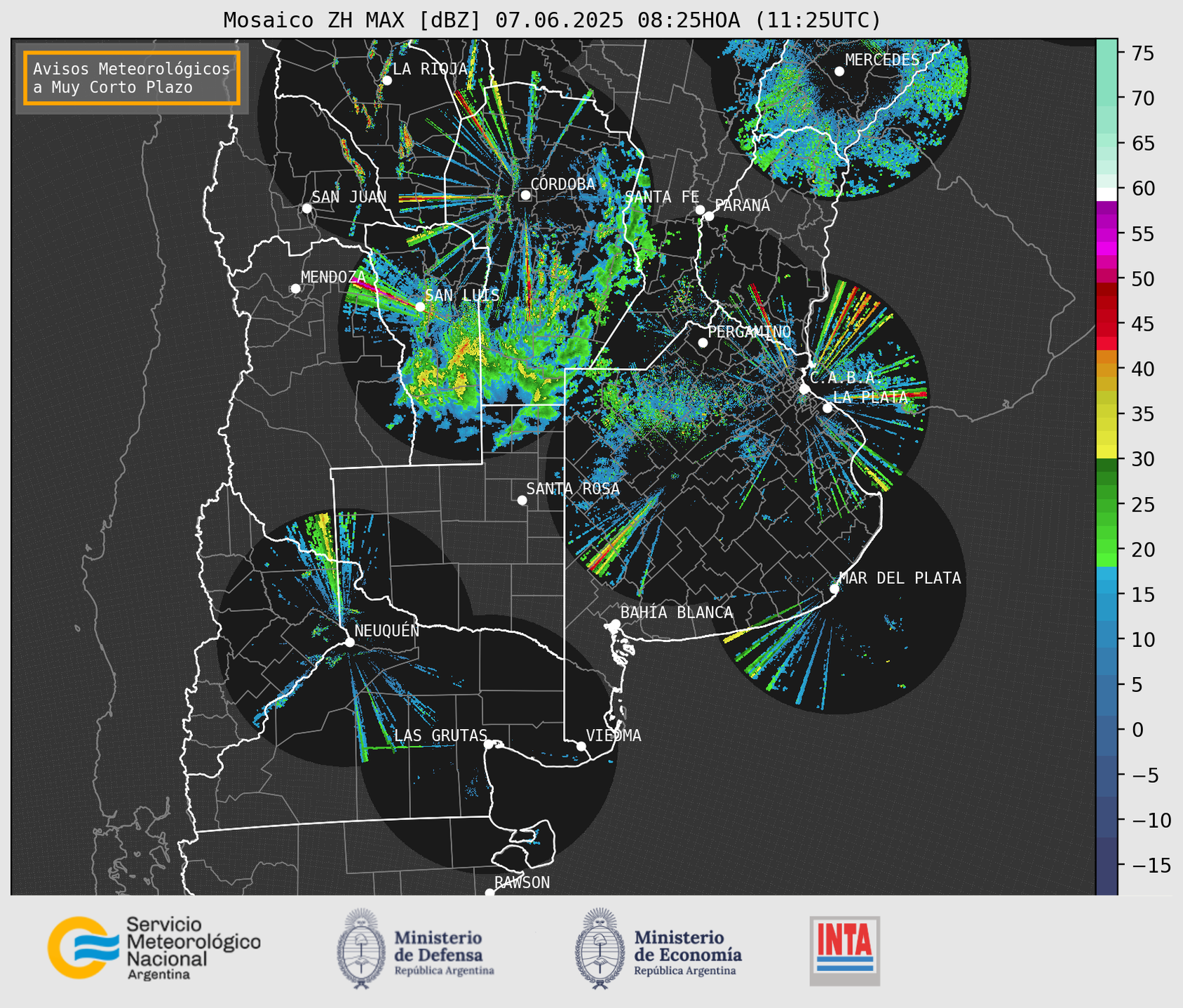Click the Ministerio de Economía emblem
The height and width of the screenshot is (1008, 1183).
(x=600, y=948)
